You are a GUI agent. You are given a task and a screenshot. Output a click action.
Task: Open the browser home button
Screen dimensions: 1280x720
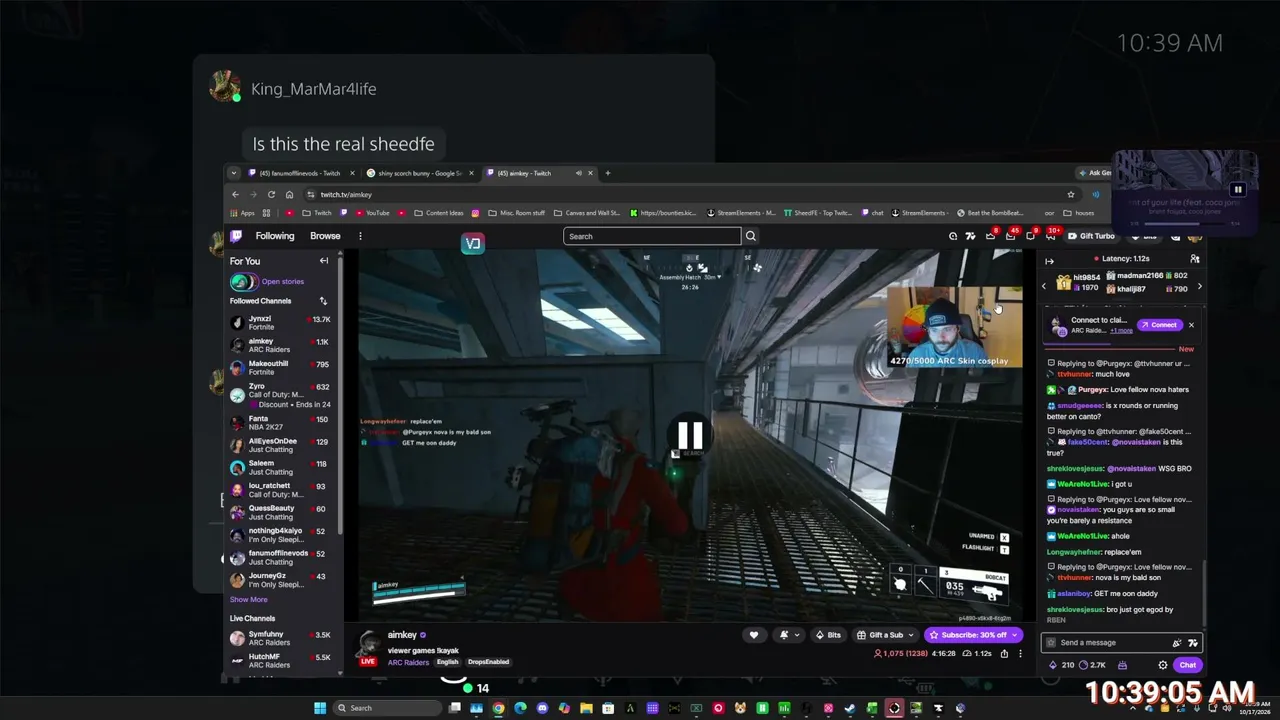(289, 194)
